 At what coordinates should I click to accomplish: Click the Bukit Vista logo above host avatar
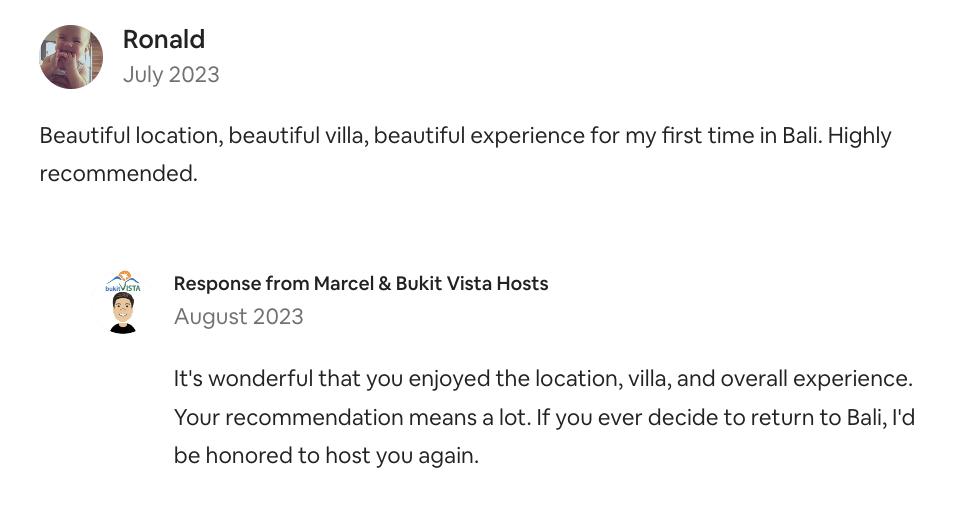[123, 281]
